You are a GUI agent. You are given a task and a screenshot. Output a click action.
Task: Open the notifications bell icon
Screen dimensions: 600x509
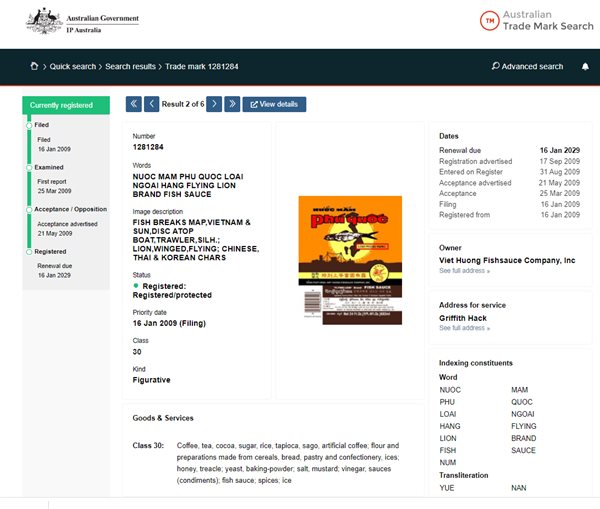coord(585,67)
